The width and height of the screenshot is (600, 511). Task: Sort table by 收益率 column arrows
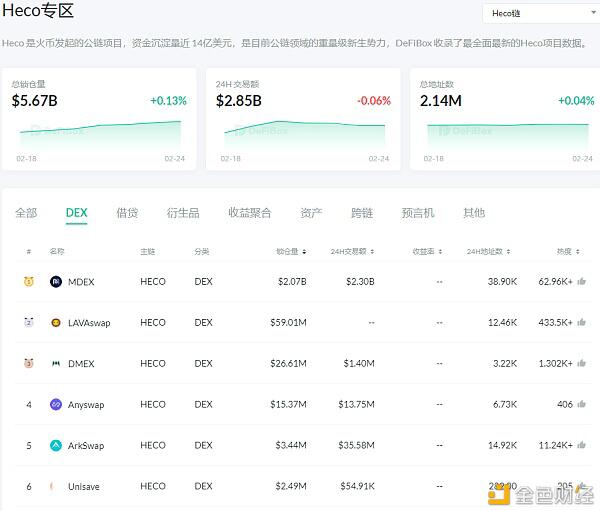[x=440, y=251]
